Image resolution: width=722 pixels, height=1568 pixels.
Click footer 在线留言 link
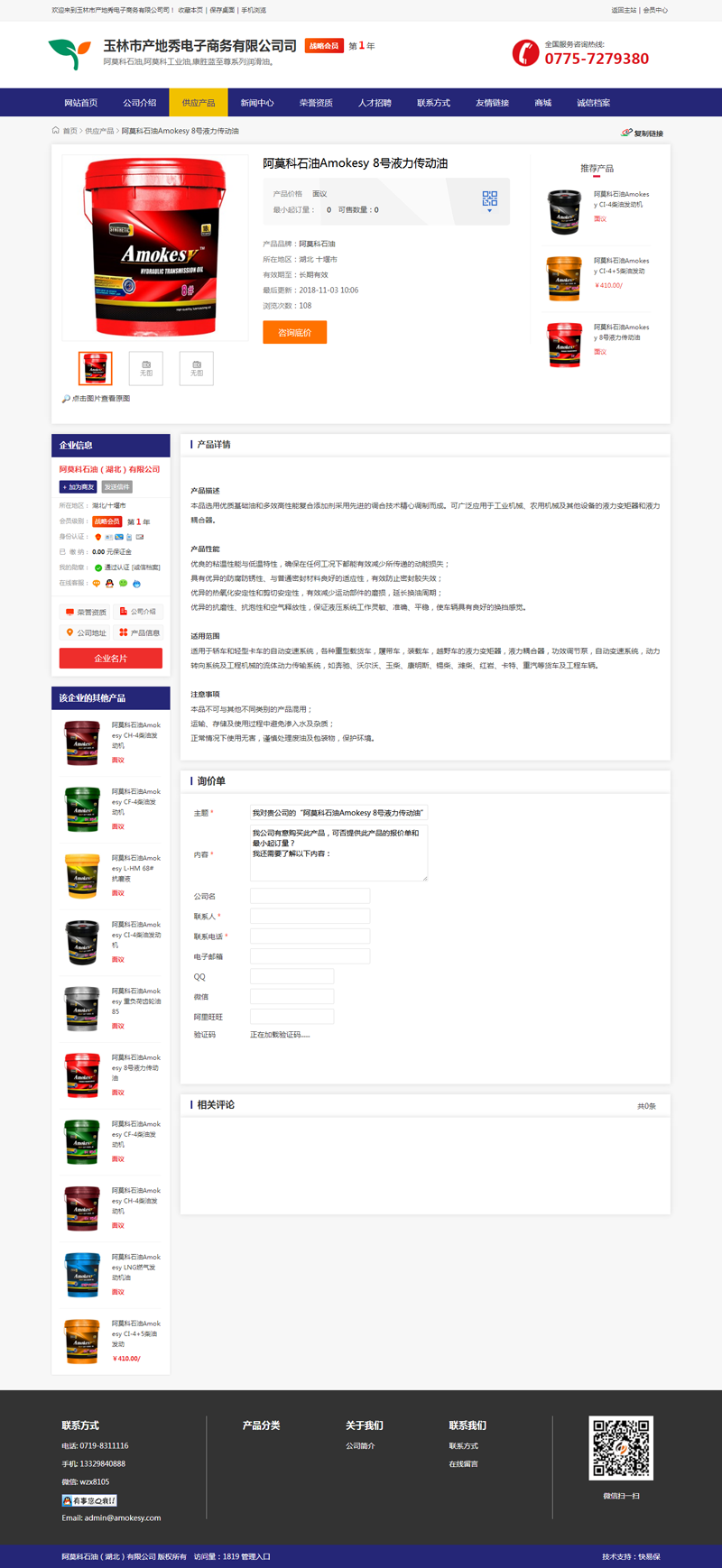coord(464,1463)
